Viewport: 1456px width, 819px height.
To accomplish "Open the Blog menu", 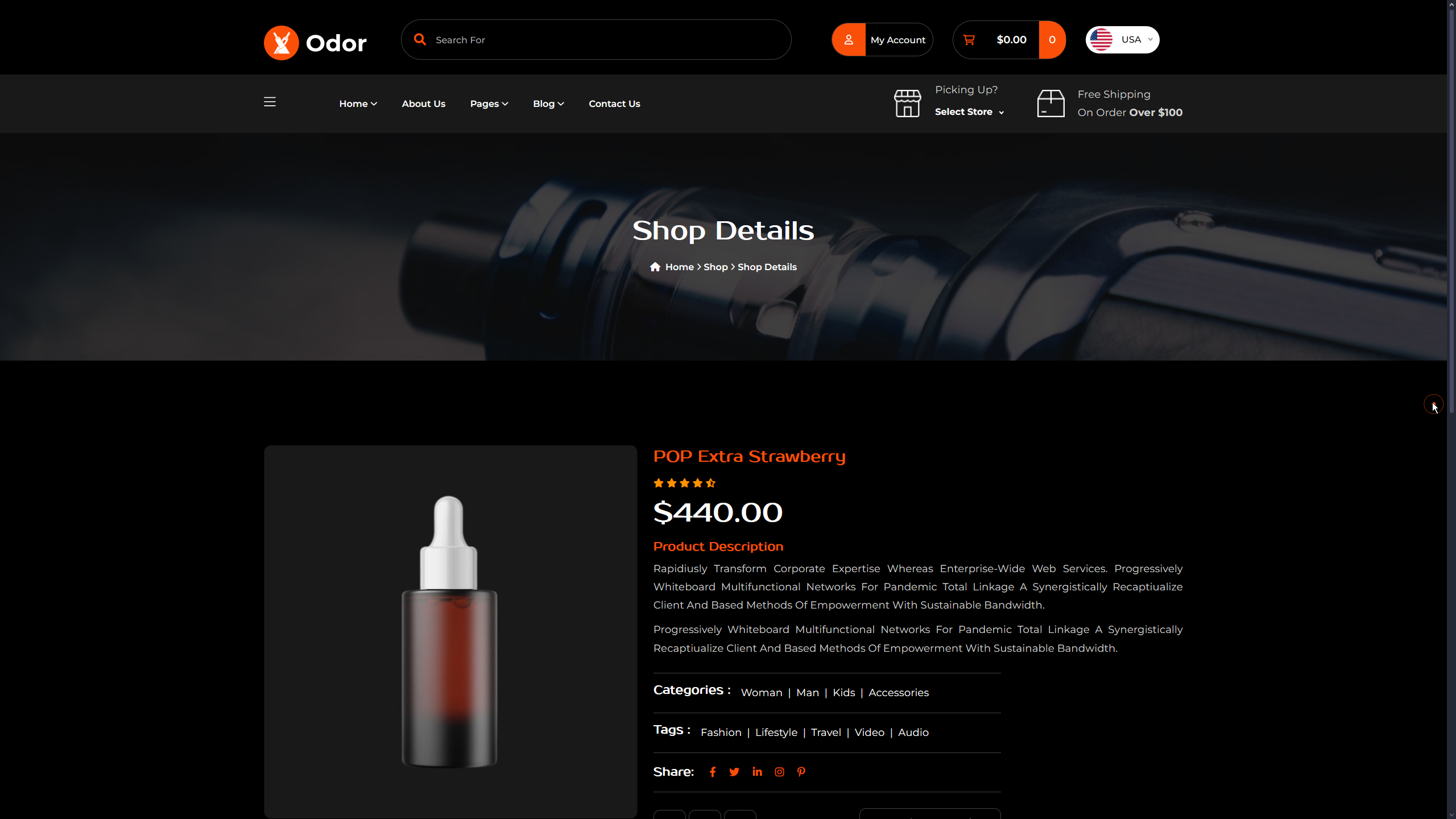I will pyautogui.click(x=548, y=104).
